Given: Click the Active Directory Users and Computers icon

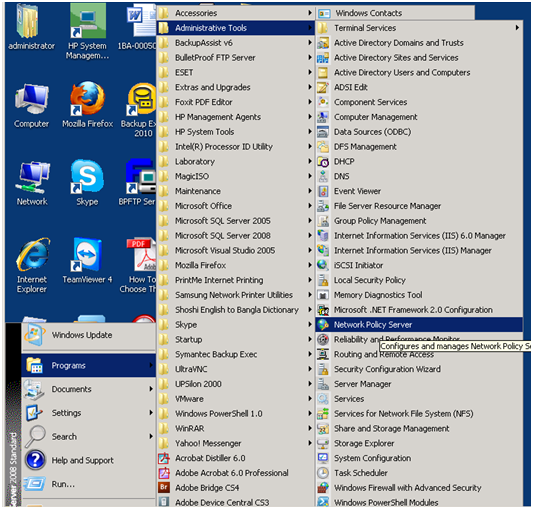Looking at the screenshot, I should 323,72.
